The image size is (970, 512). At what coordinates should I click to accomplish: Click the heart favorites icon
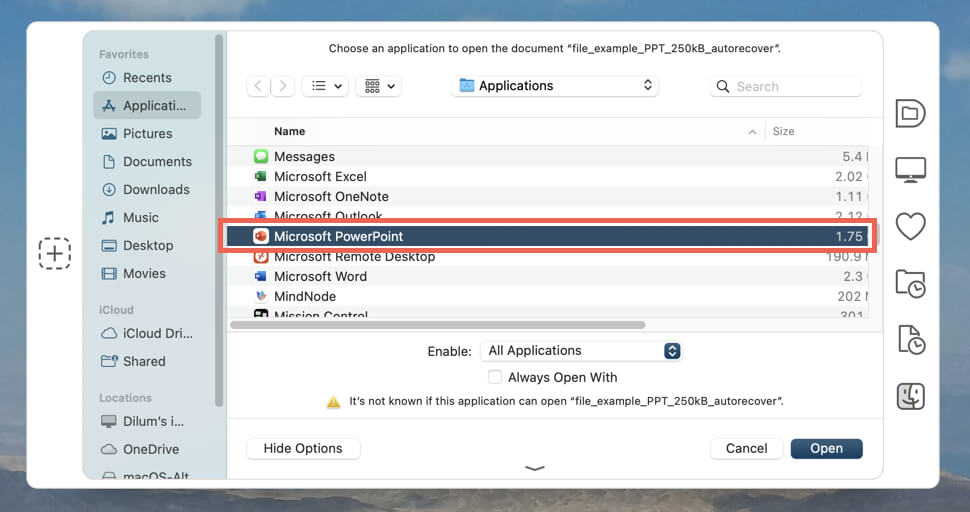click(x=910, y=227)
